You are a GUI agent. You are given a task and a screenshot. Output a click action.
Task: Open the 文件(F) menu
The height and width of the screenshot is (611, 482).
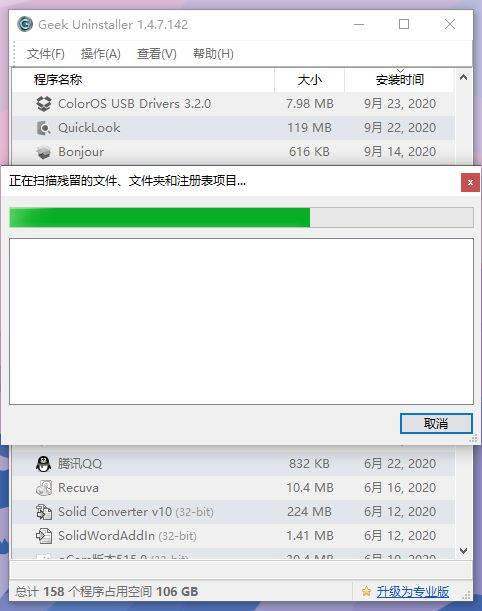[x=46, y=54]
